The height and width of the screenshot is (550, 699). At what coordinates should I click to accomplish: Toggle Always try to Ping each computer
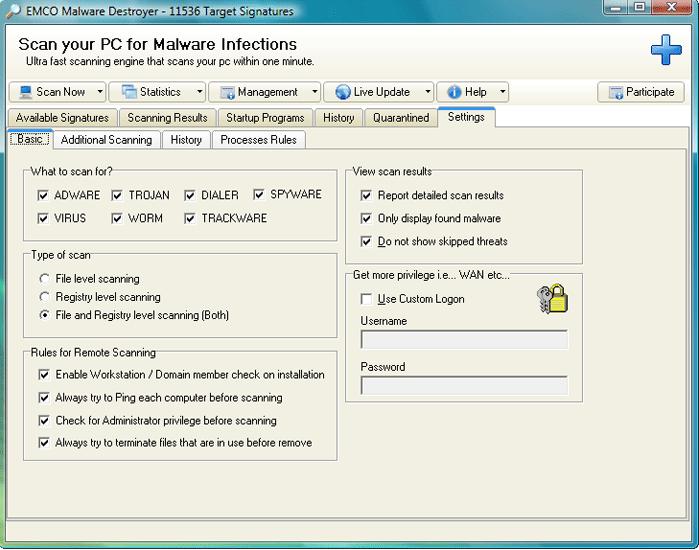click(x=44, y=397)
